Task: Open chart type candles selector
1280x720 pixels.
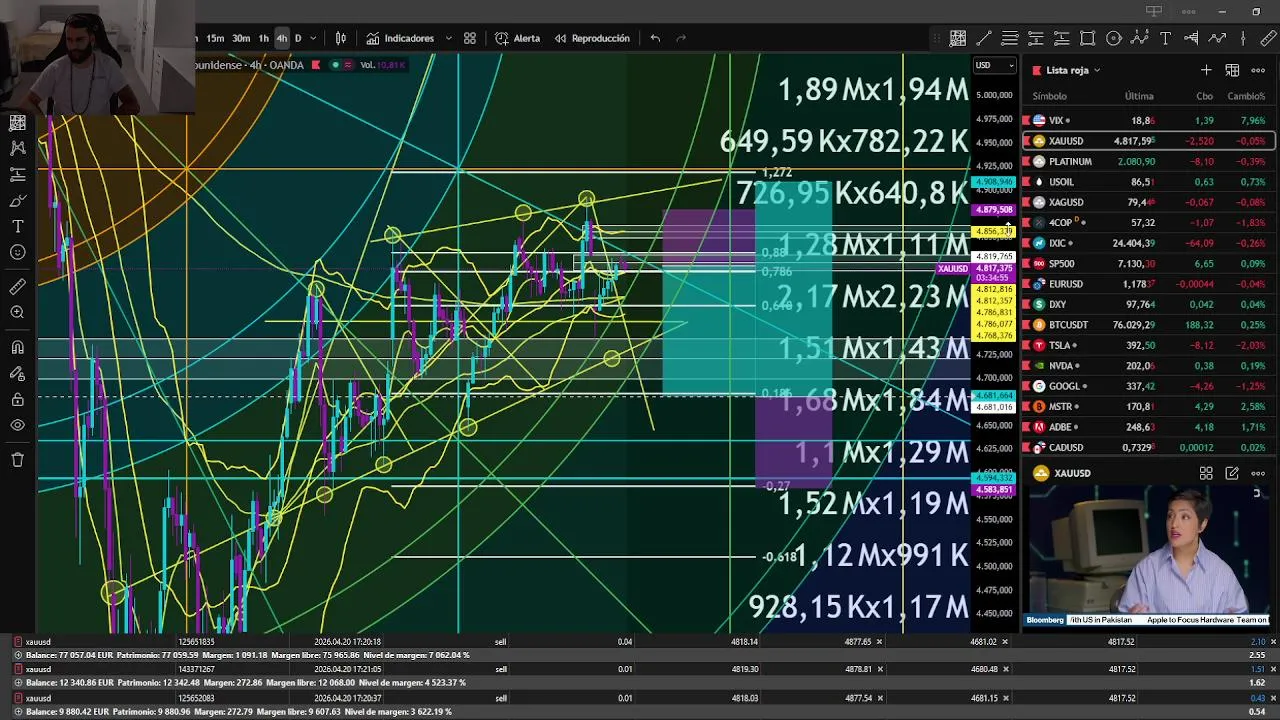Action: [x=341, y=38]
